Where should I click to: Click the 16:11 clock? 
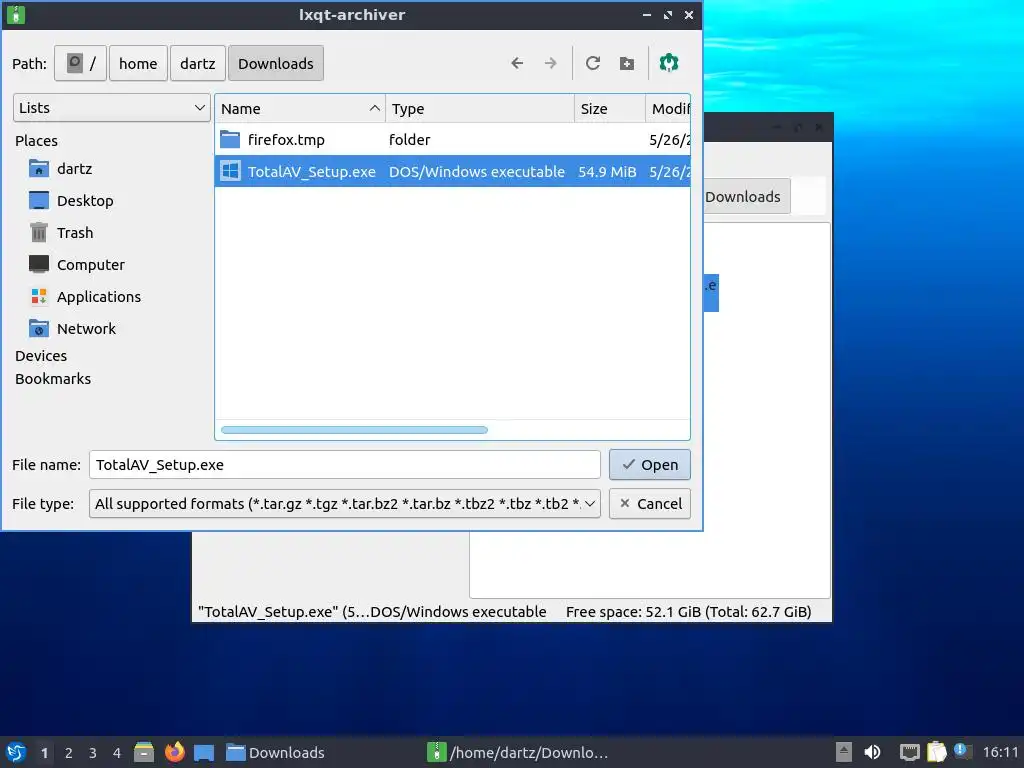pyautogui.click(x=1000, y=752)
